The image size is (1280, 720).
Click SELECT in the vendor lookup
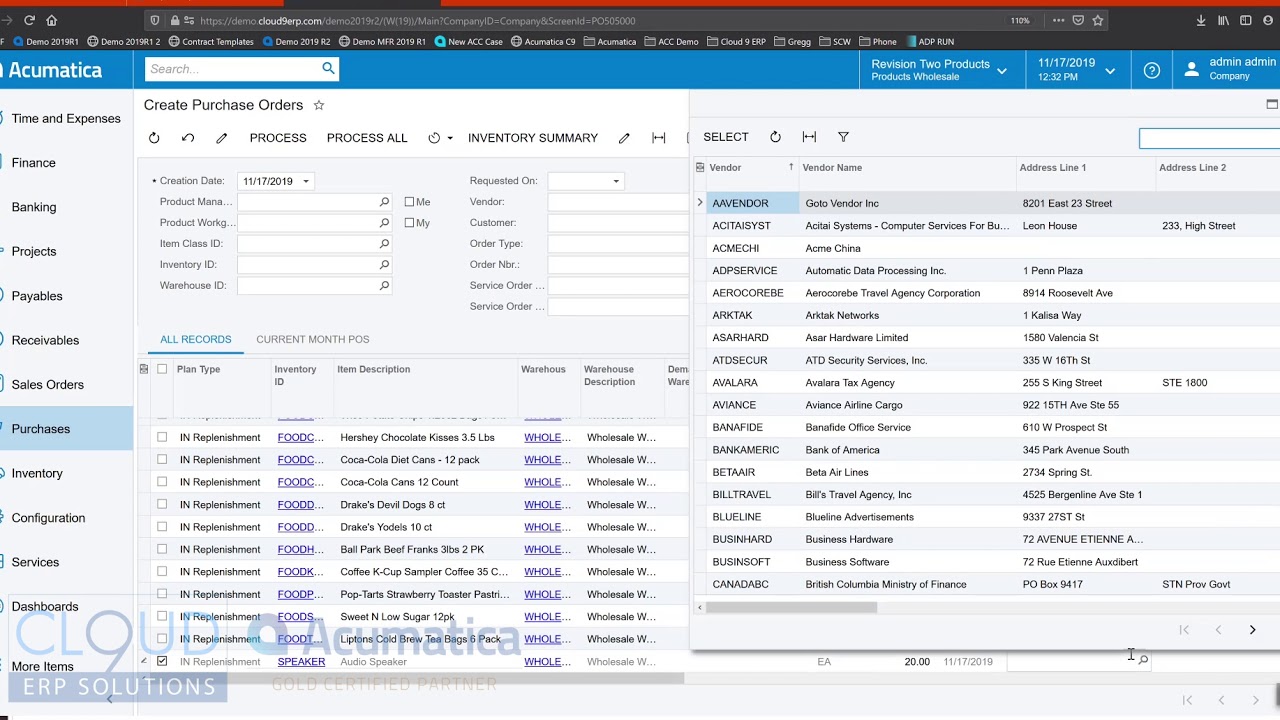(726, 137)
